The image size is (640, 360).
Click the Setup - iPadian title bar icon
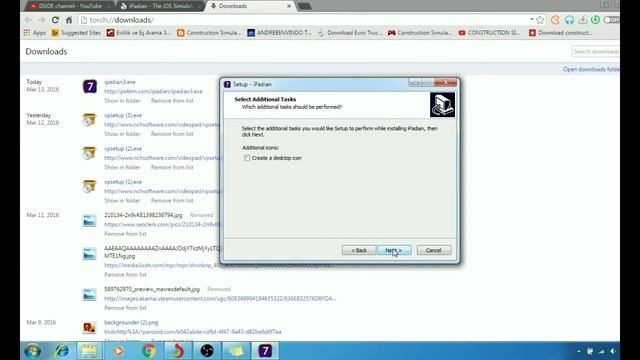(227, 84)
